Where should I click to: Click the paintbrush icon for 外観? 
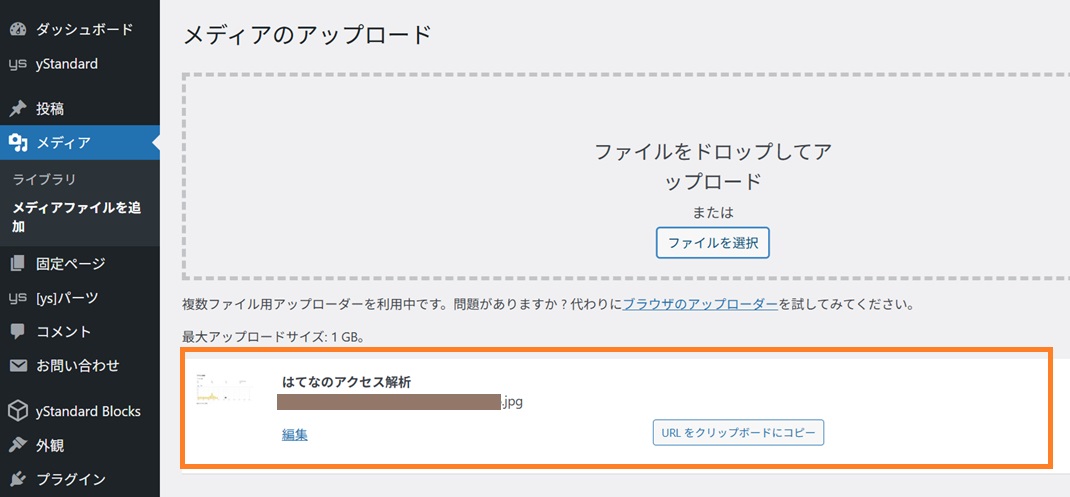(x=17, y=445)
